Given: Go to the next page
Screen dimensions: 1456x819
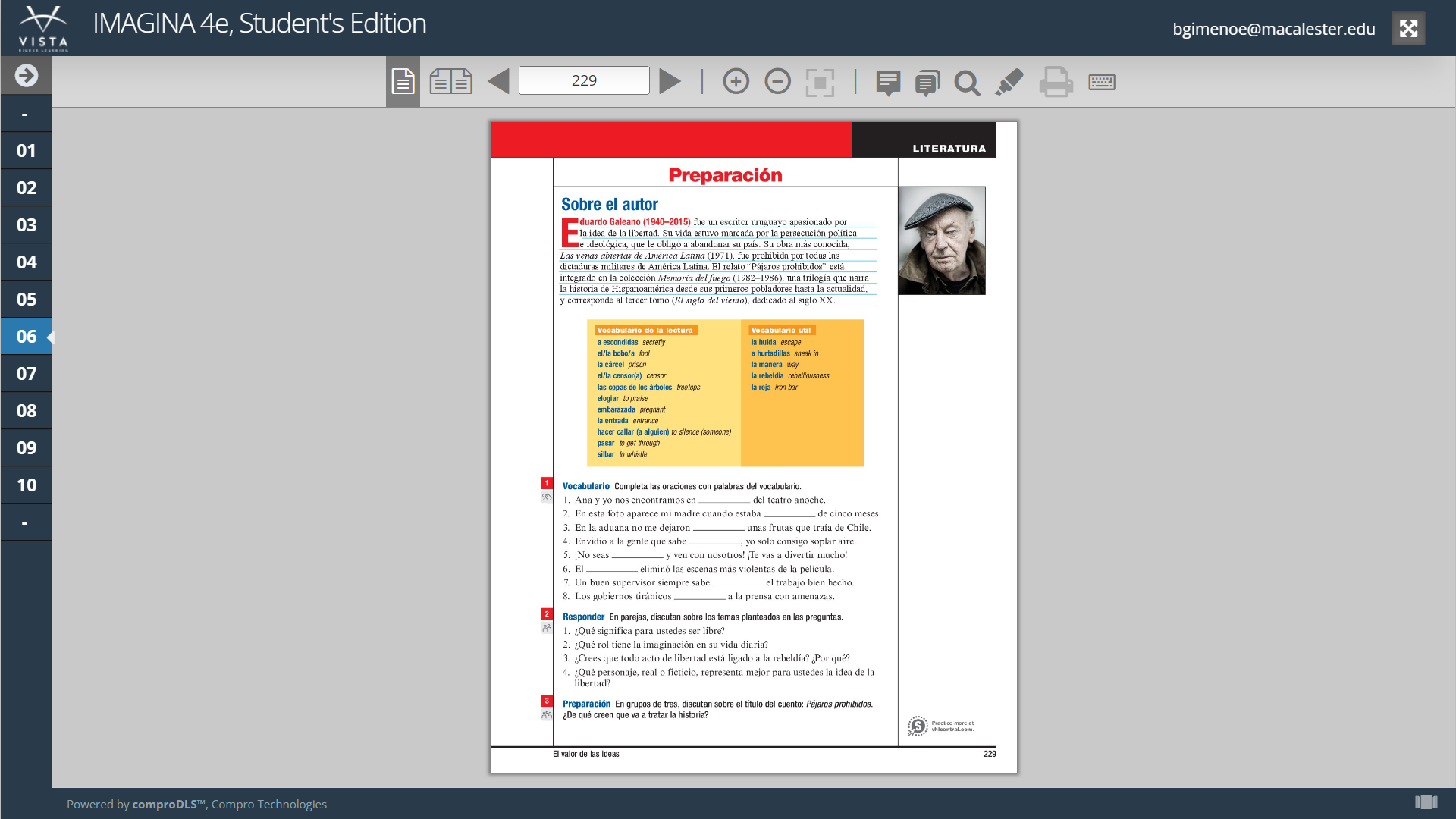Looking at the screenshot, I should tap(670, 81).
